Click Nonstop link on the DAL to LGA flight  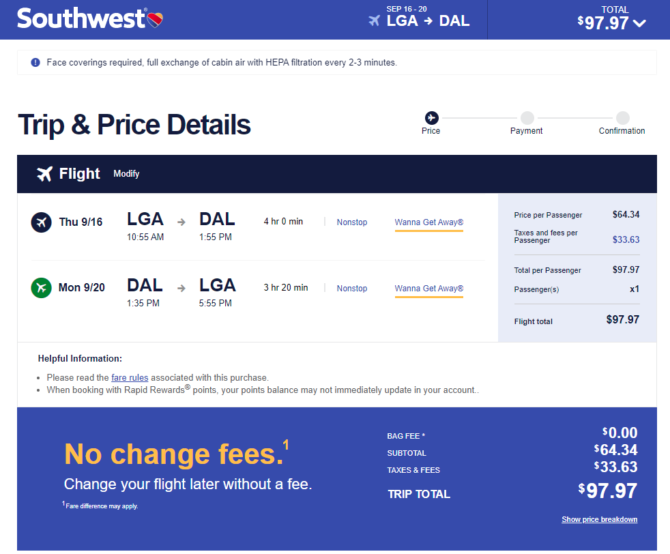pyautogui.click(x=352, y=288)
